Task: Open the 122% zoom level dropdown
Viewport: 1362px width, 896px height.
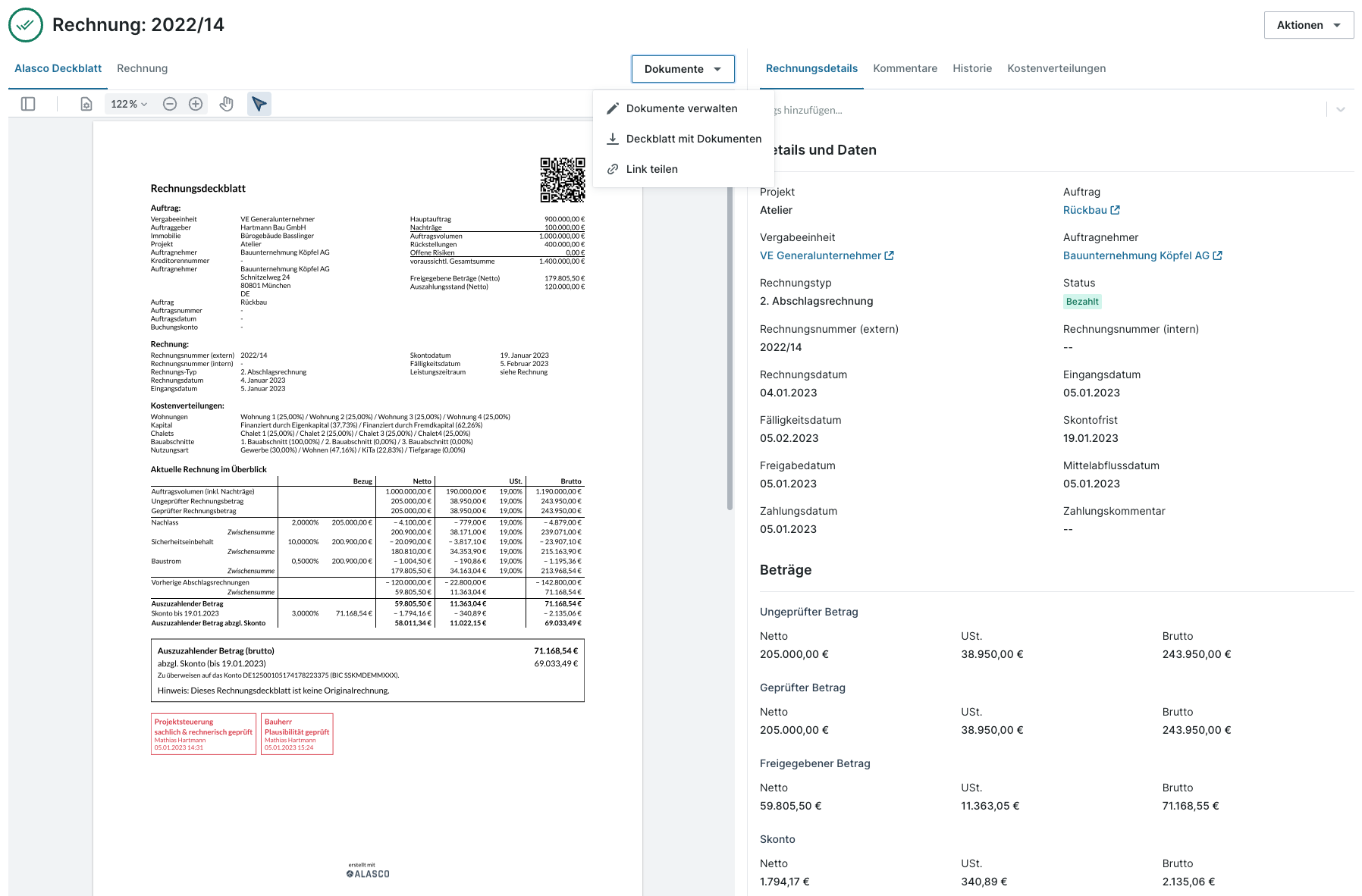Action: click(x=129, y=104)
